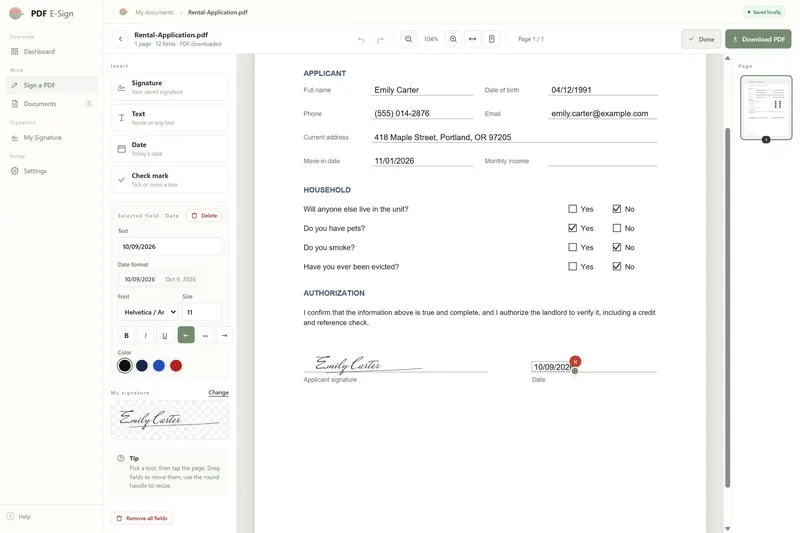Image resolution: width=800 pixels, height=533 pixels.
Task: Uncheck No for ever been evicted
Action: [617, 266]
